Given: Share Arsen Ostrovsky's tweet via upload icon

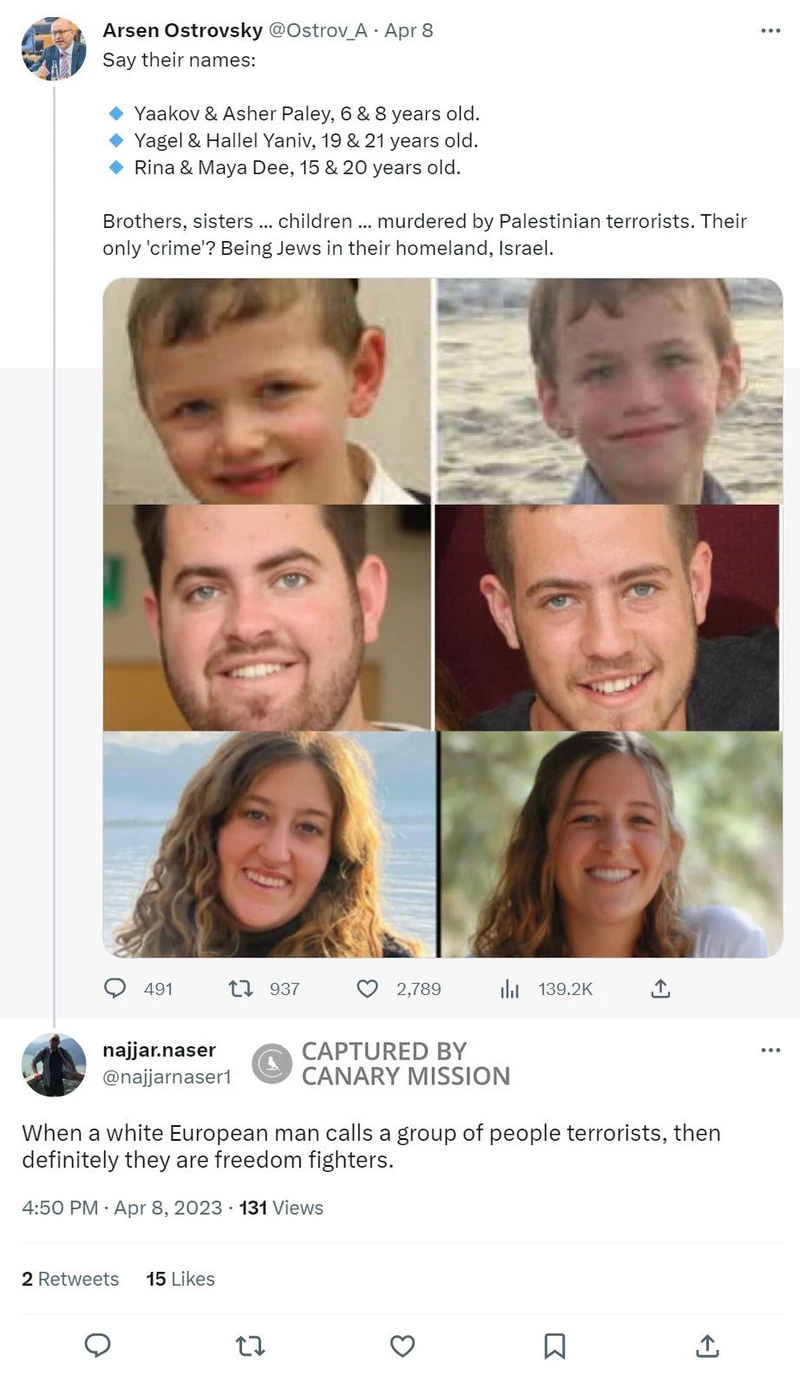Looking at the screenshot, I should 660,988.
